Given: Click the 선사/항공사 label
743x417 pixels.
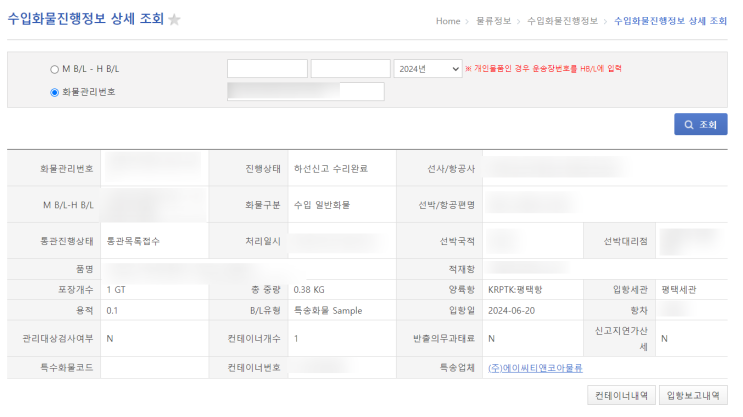Looking at the screenshot, I should [x=451, y=169].
